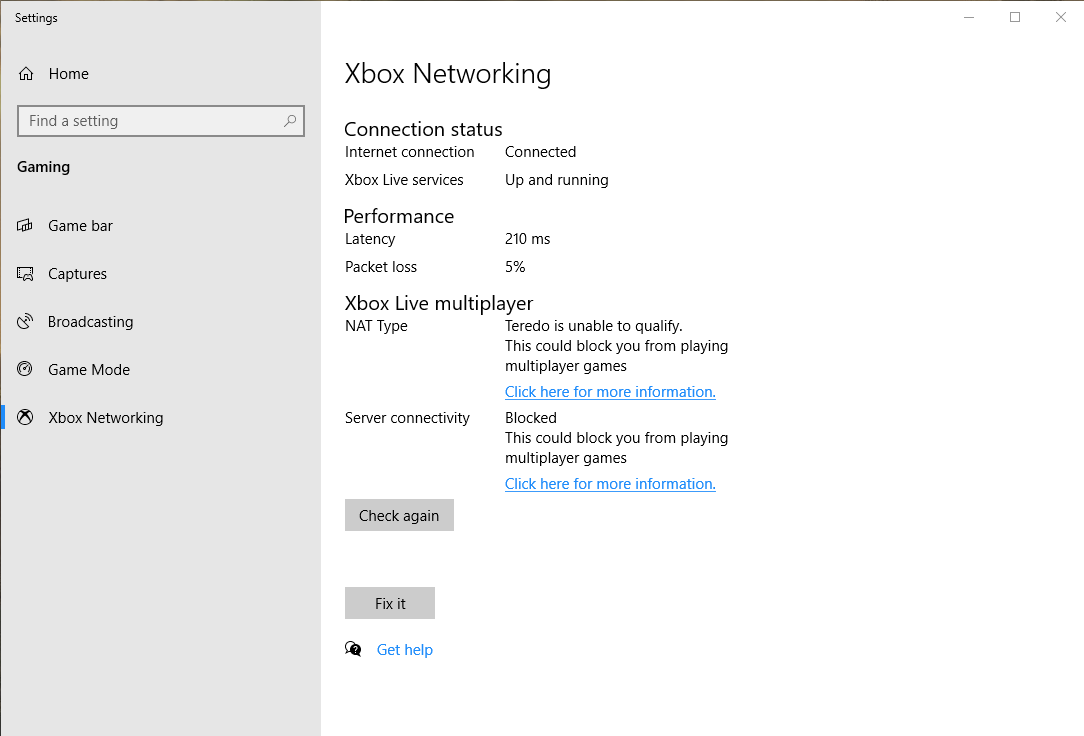
Task: Click the Gaming category heading in sidebar
Action: coord(44,167)
